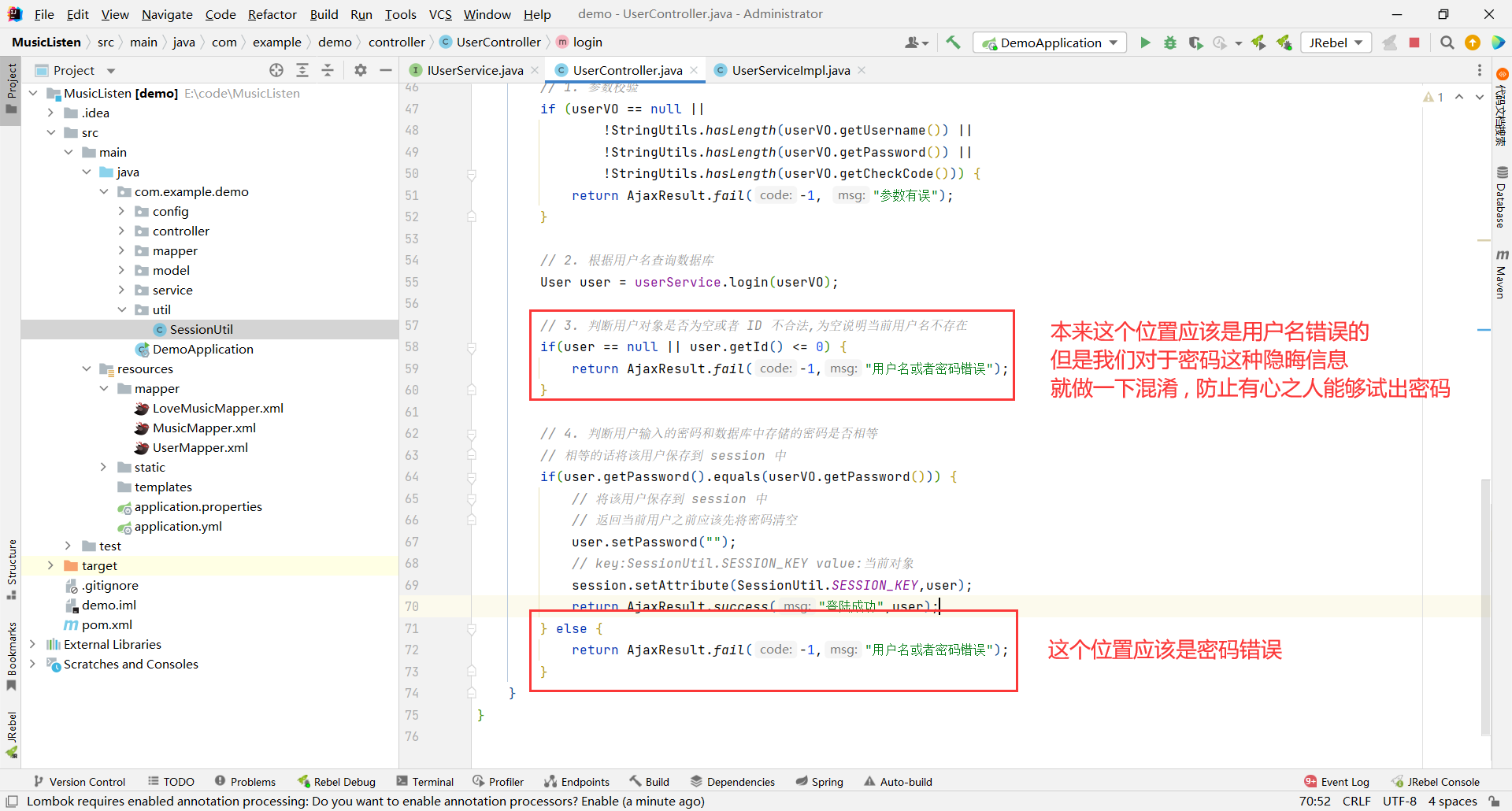Switch to IUserService.java tab
The image size is (1512, 811).
pos(475,70)
